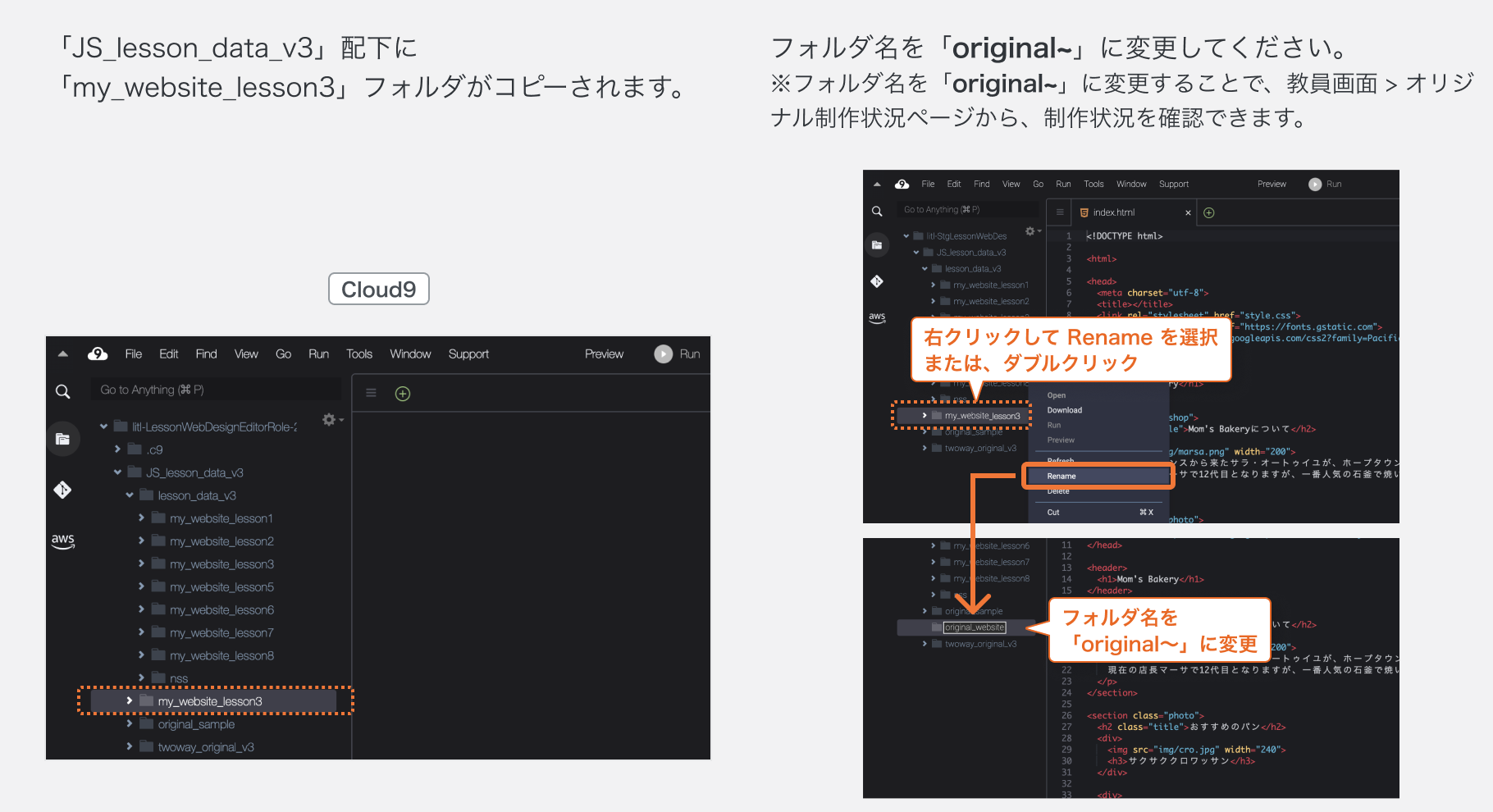Open the Window menu in left screenshot
This screenshot has height=812, width=1493.
coord(410,354)
